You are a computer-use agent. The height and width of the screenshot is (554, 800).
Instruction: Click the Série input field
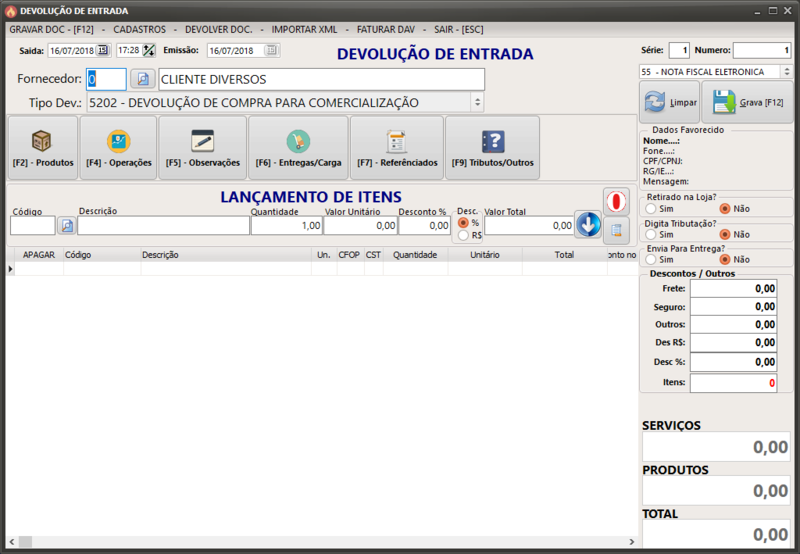tap(679, 50)
